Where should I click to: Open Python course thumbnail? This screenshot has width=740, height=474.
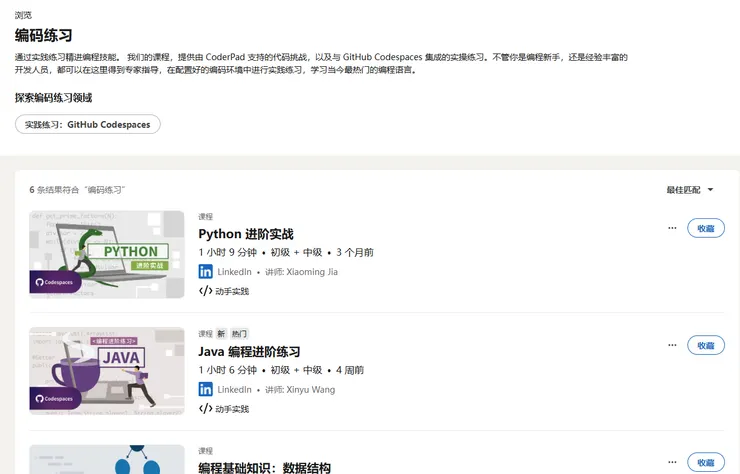[107, 254]
